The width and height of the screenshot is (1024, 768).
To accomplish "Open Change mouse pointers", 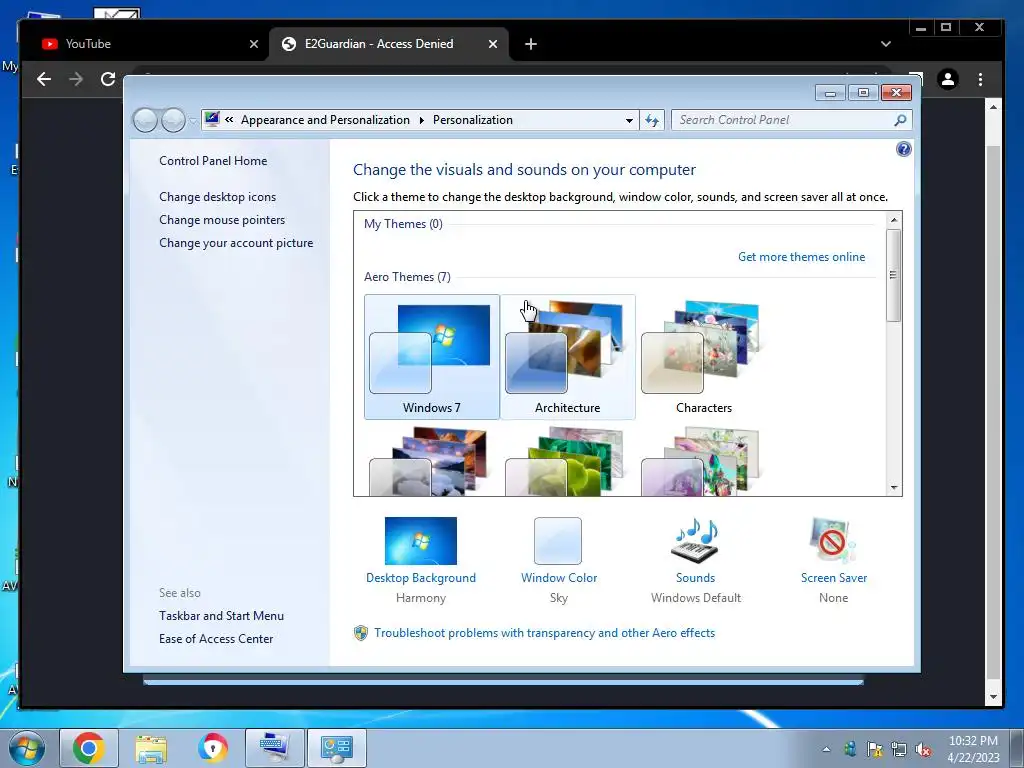I will click(x=222, y=219).
